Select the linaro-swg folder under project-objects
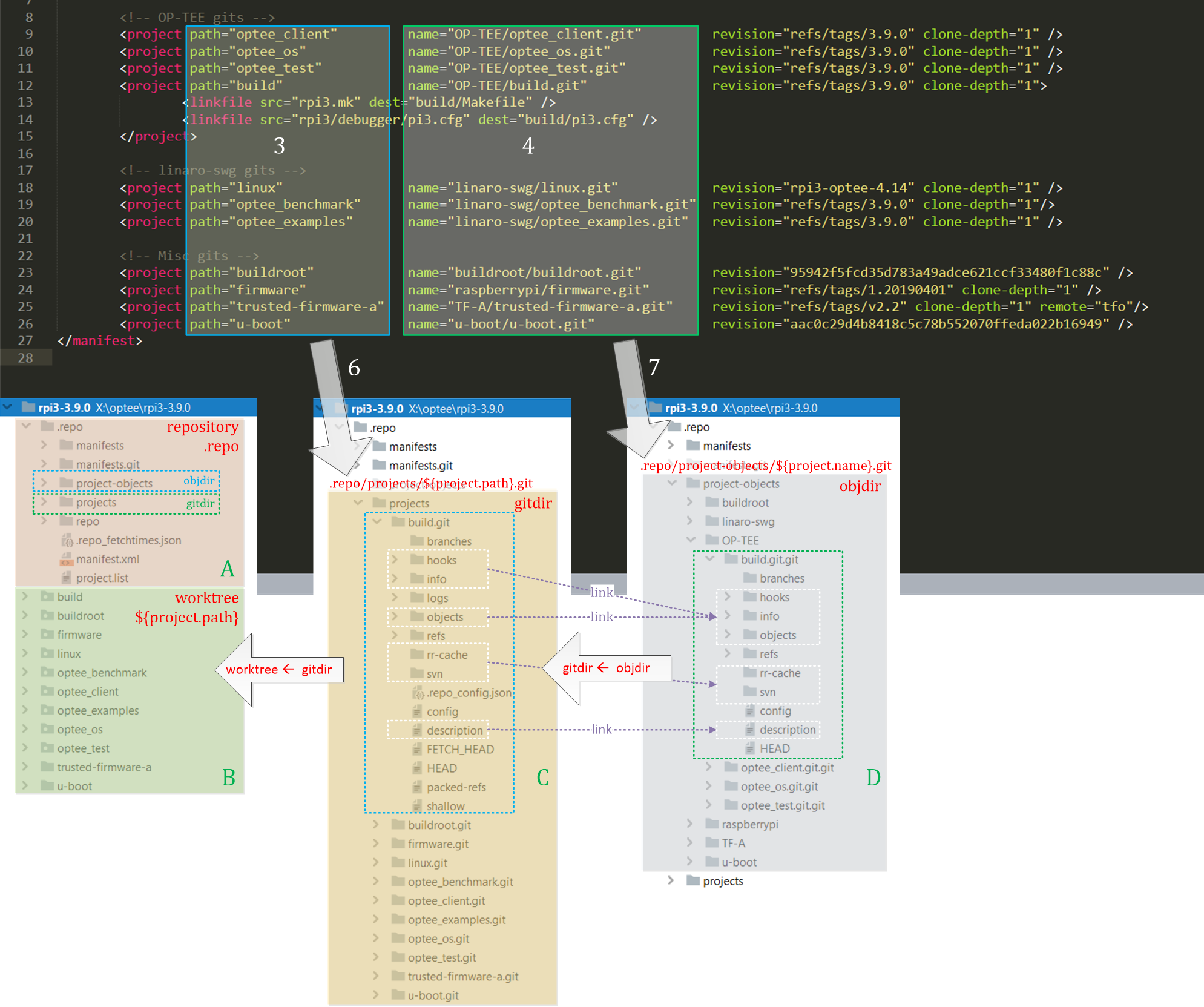This screenshot has height=1007, width=1204. 749,521
